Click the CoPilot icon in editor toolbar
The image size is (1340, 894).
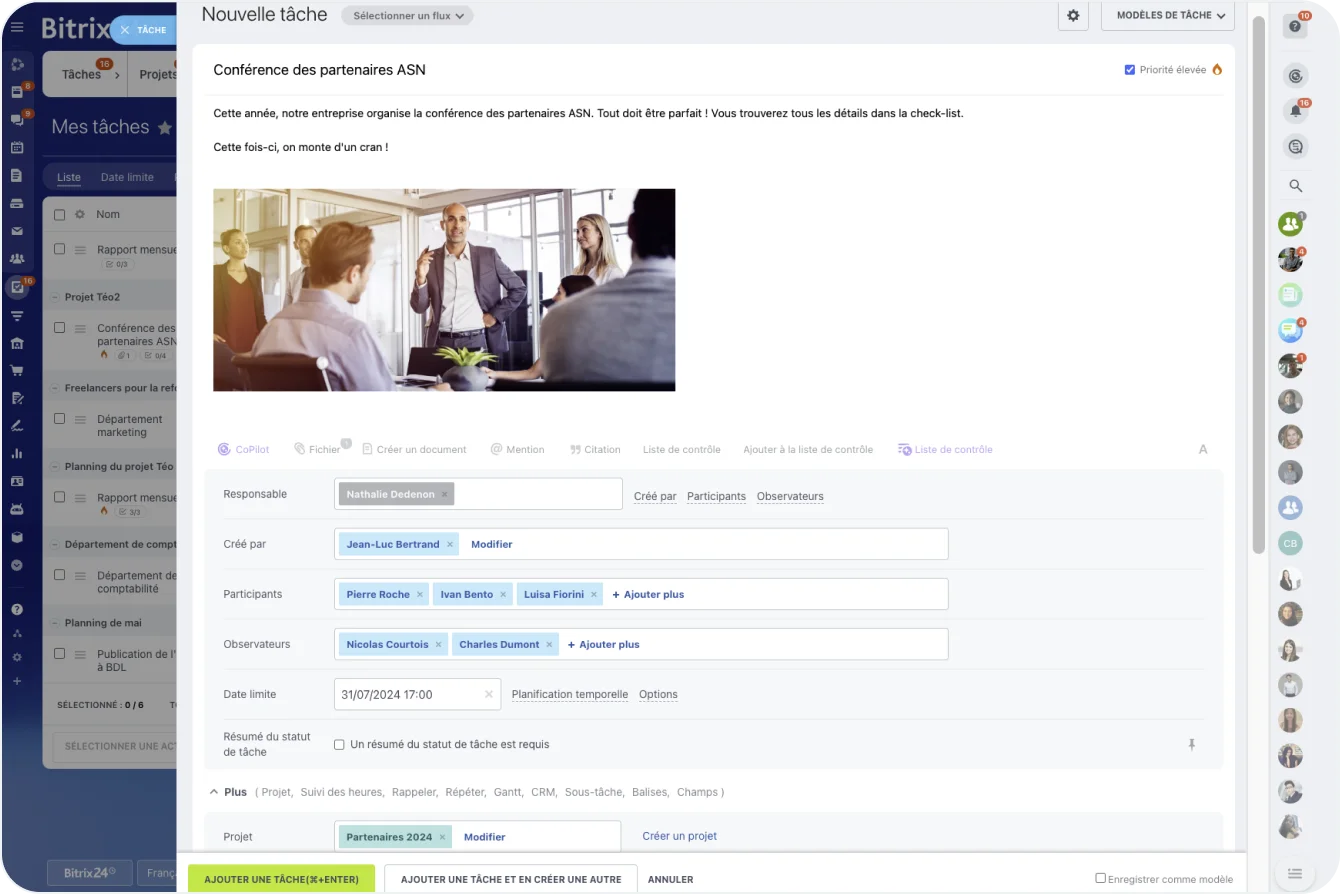[224, 449]
